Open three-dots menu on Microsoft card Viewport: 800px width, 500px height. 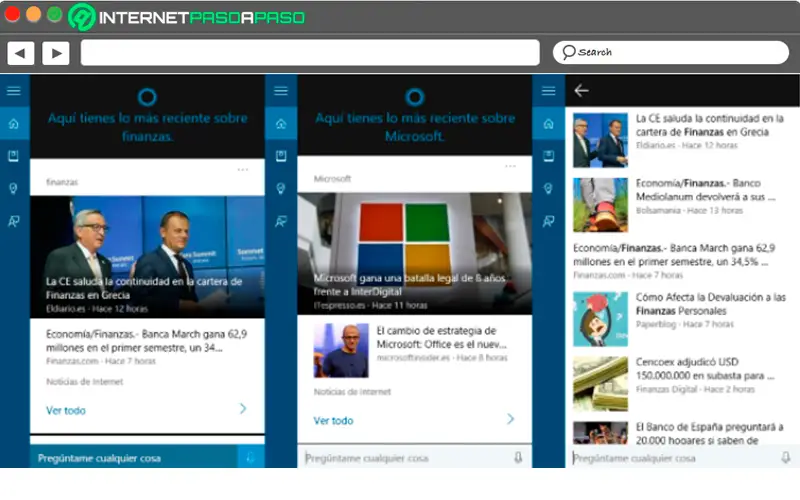(510, 166)
